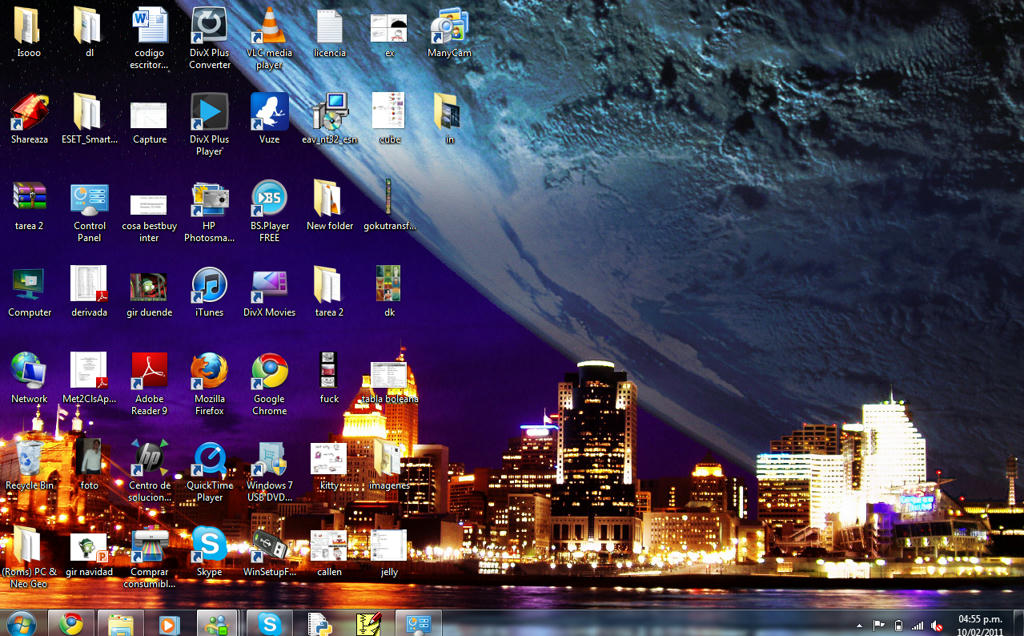This screenshot has height=636, width=1024.
Task: Select the QuickTime Player shortcut
Action: click(209, 459)
